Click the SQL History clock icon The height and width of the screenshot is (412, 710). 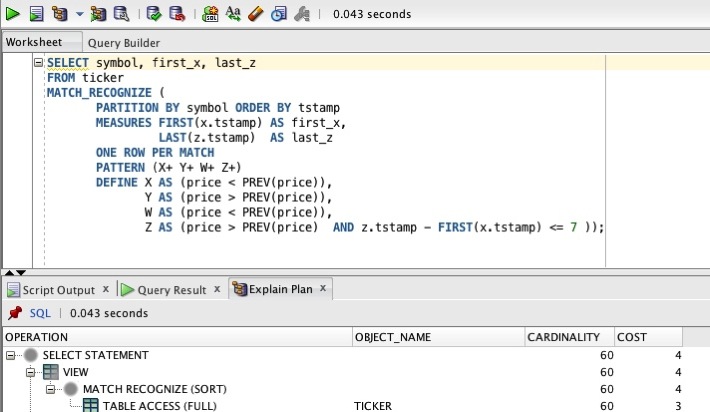tap(278, 14)
